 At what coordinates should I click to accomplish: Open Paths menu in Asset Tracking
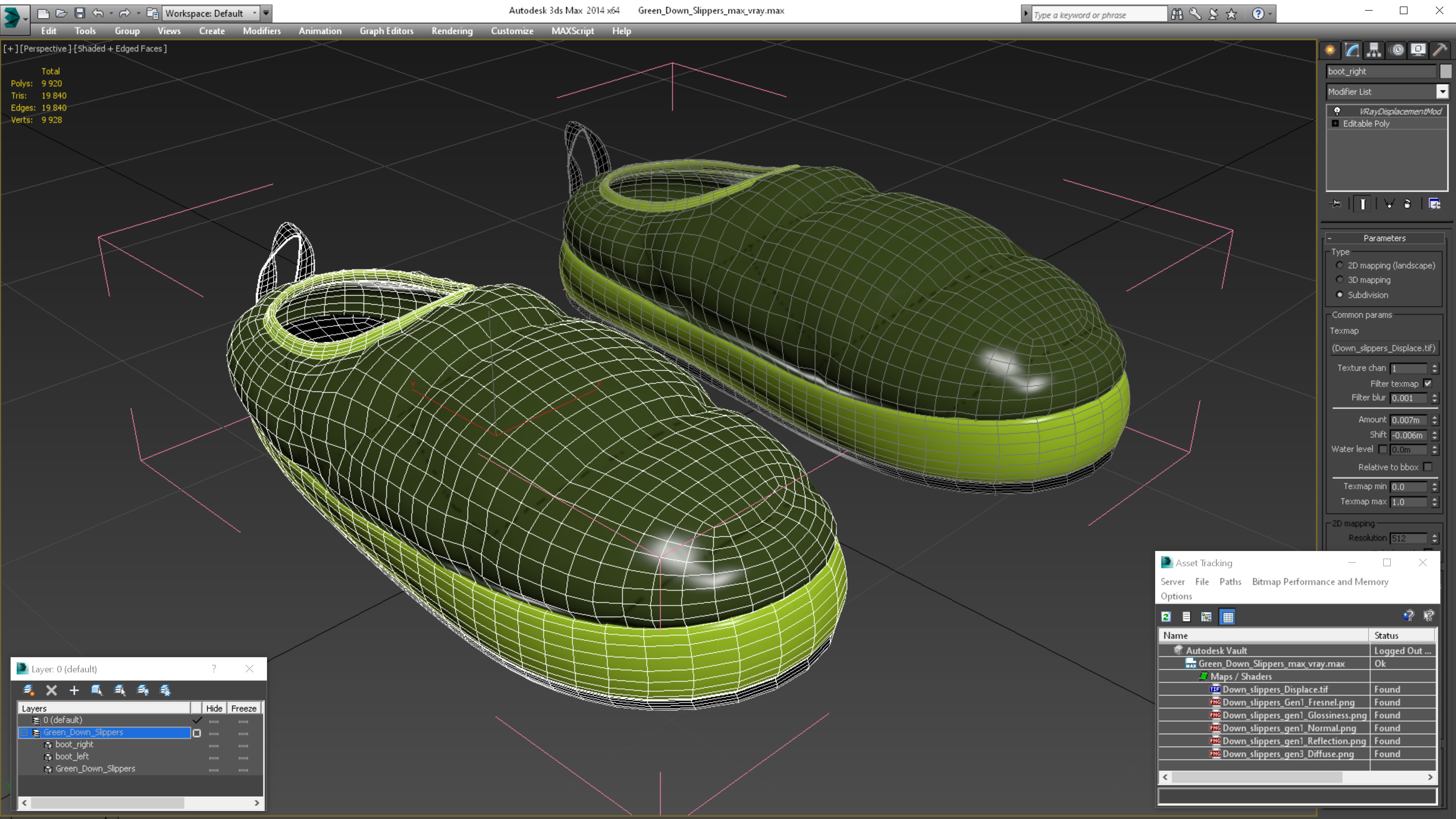[1231, 581]
